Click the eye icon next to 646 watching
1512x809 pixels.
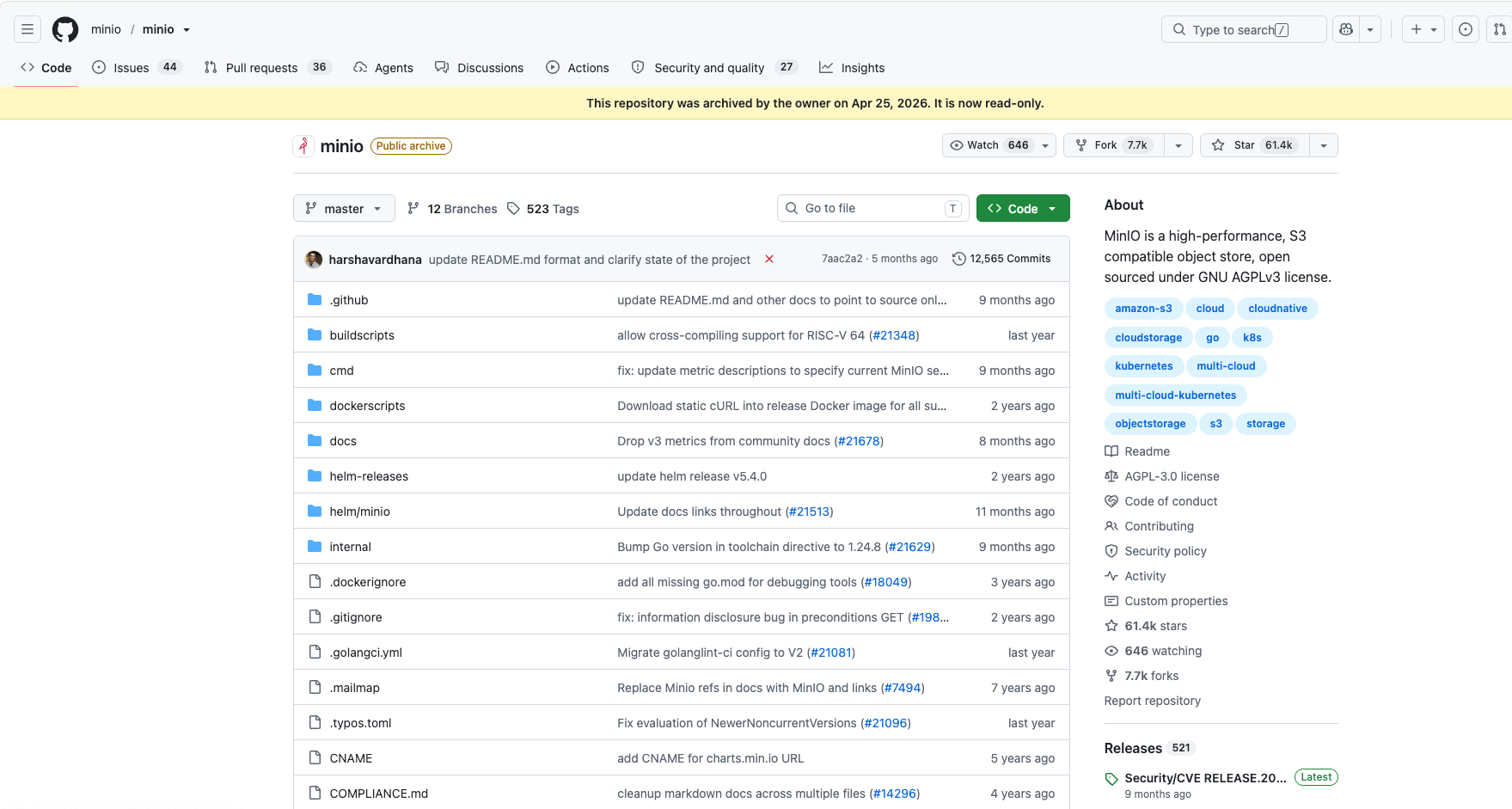pyautogui.click(x=1111, y=651)
